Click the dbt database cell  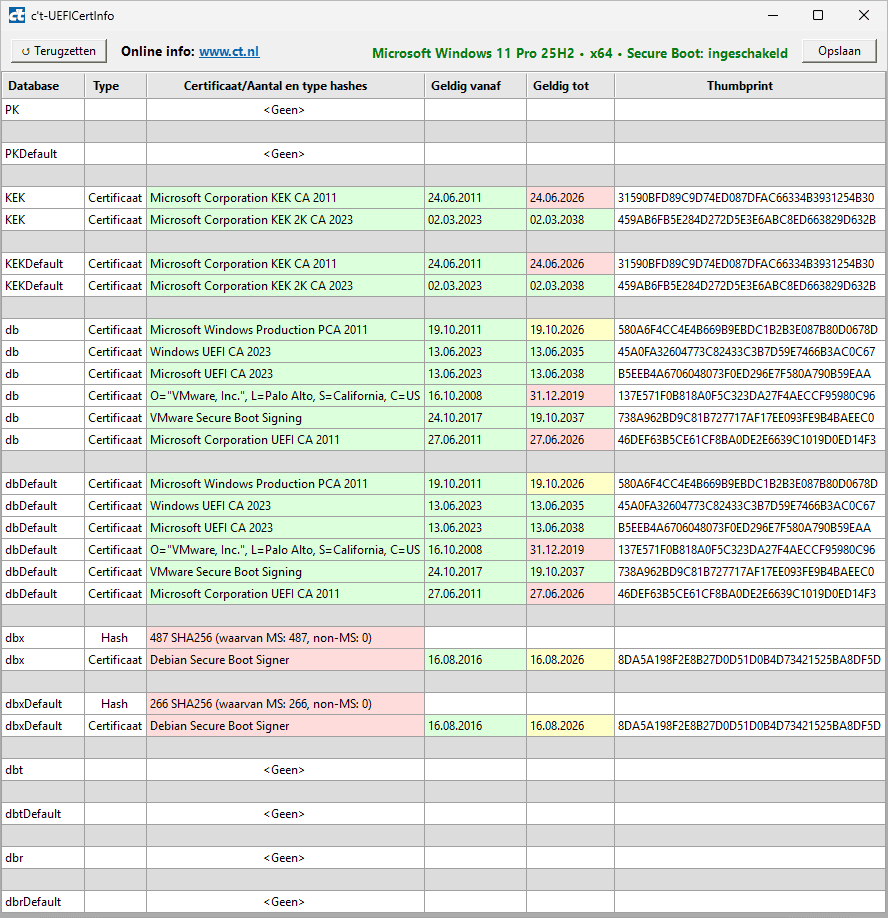tap(43, 770)
